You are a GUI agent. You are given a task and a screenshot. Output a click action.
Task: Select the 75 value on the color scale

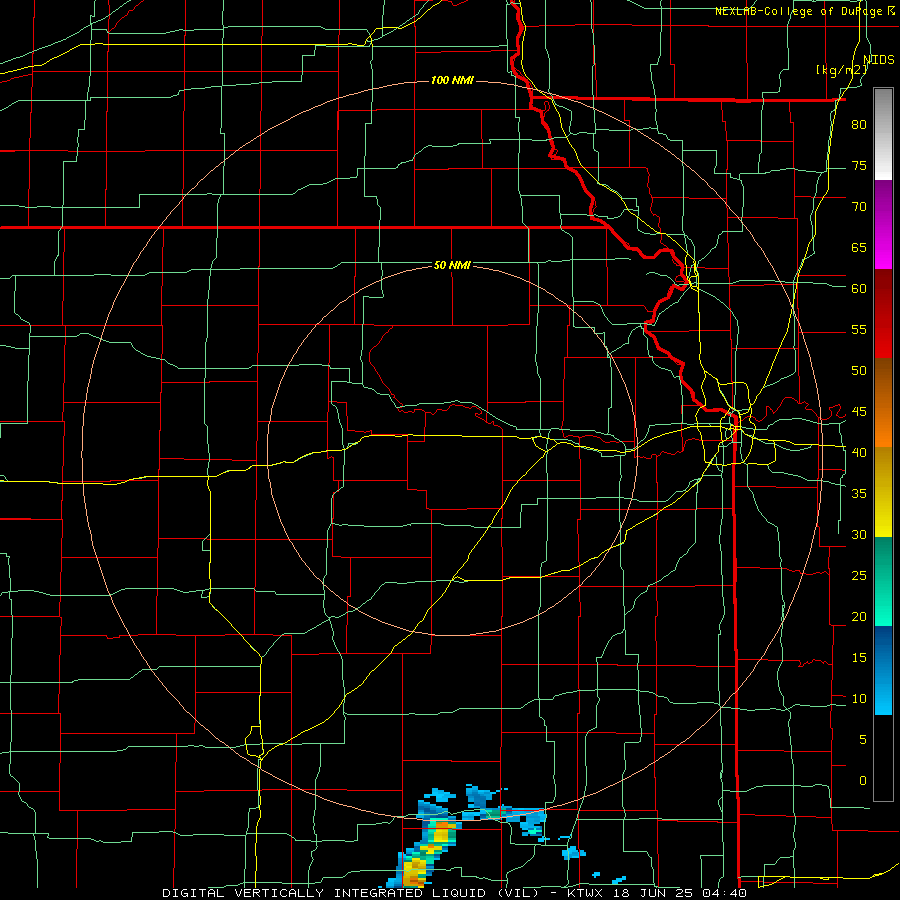coord(859,166)
